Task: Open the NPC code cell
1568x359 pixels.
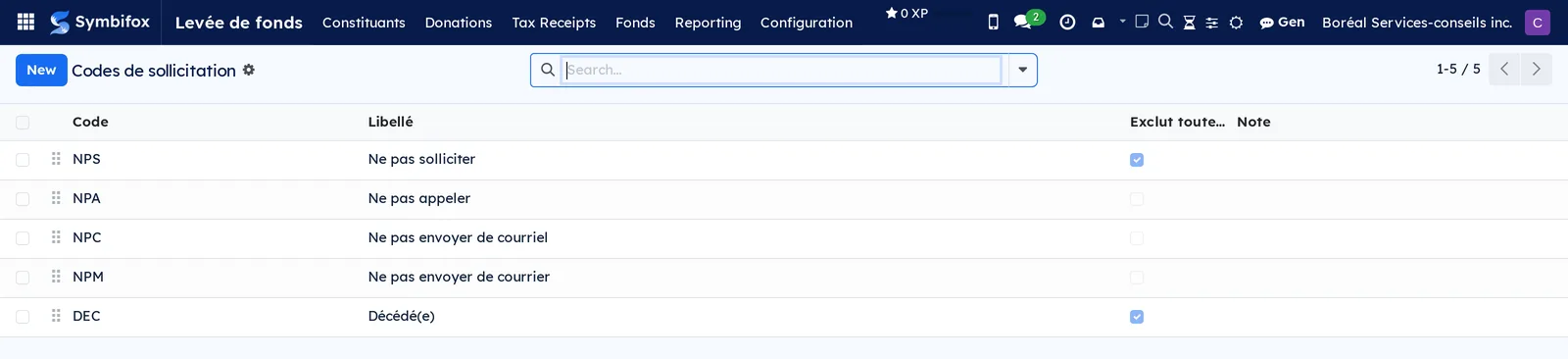Action: [x=87, y=237]
